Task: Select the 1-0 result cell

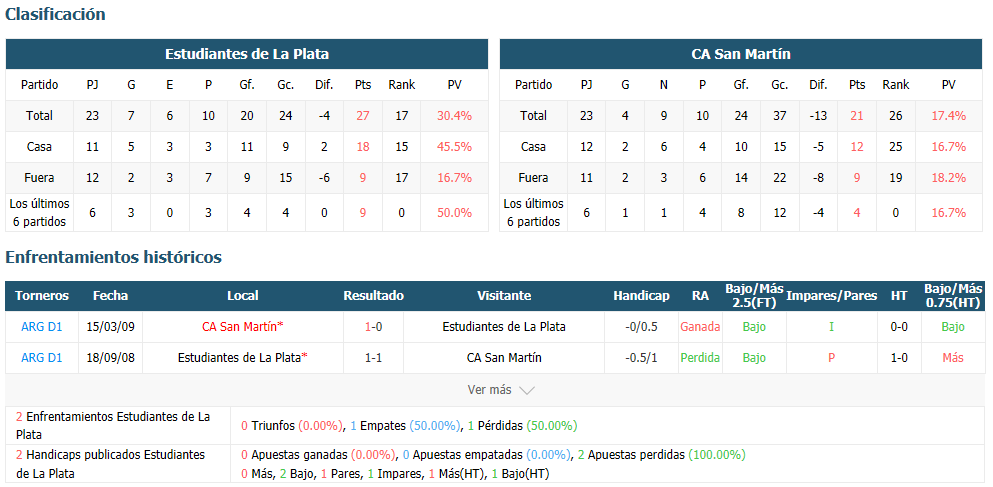Action: [x=374, y=327]
